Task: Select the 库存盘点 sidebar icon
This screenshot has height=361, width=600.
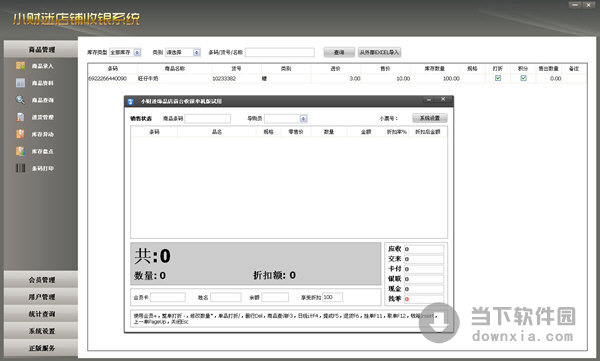Action: click(20, 151)
